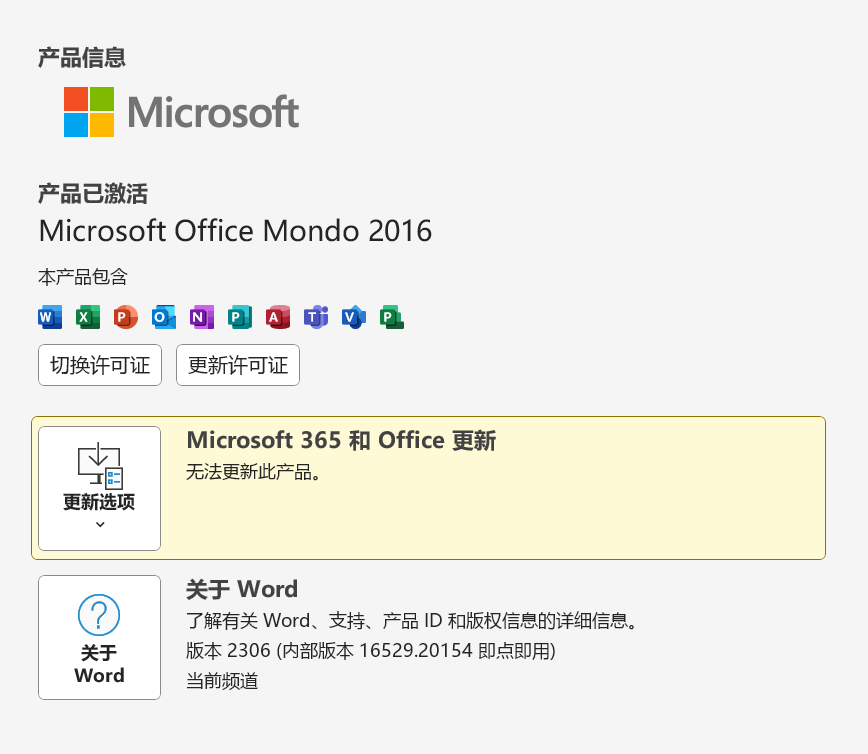Click the 产品信息 heading
Image resolution: width=868 pixels, height=754 pixels.
[x=82, y=57]
